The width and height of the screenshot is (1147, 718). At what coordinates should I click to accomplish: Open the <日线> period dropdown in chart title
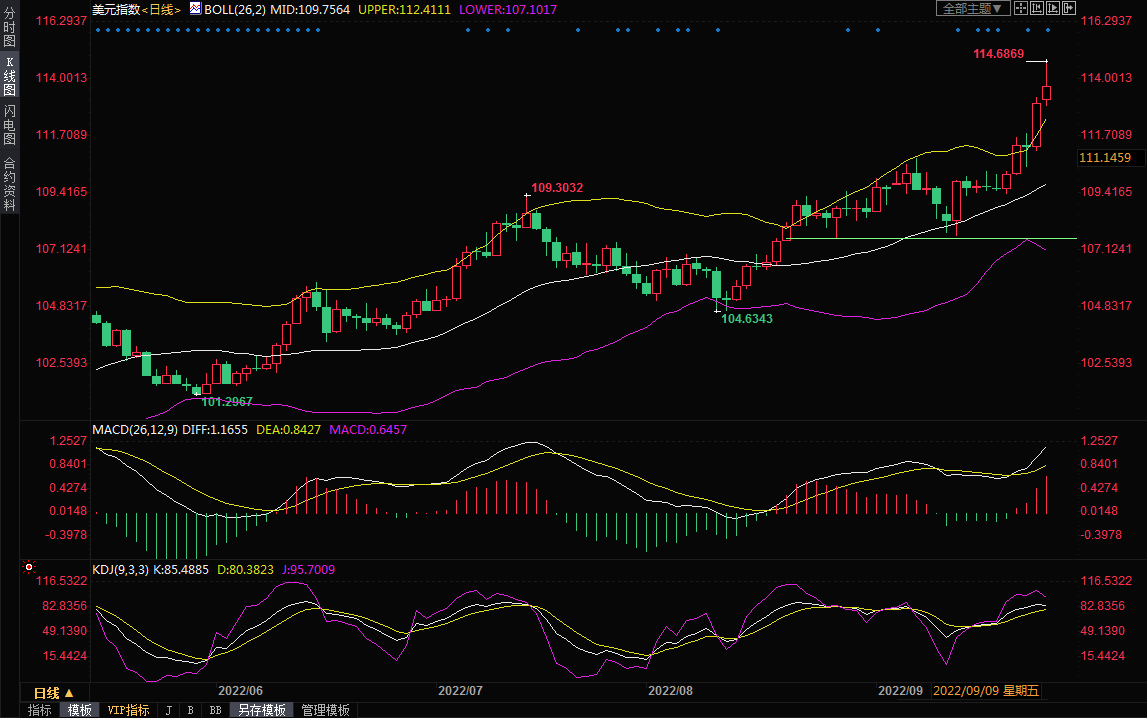tap(160, 9)
